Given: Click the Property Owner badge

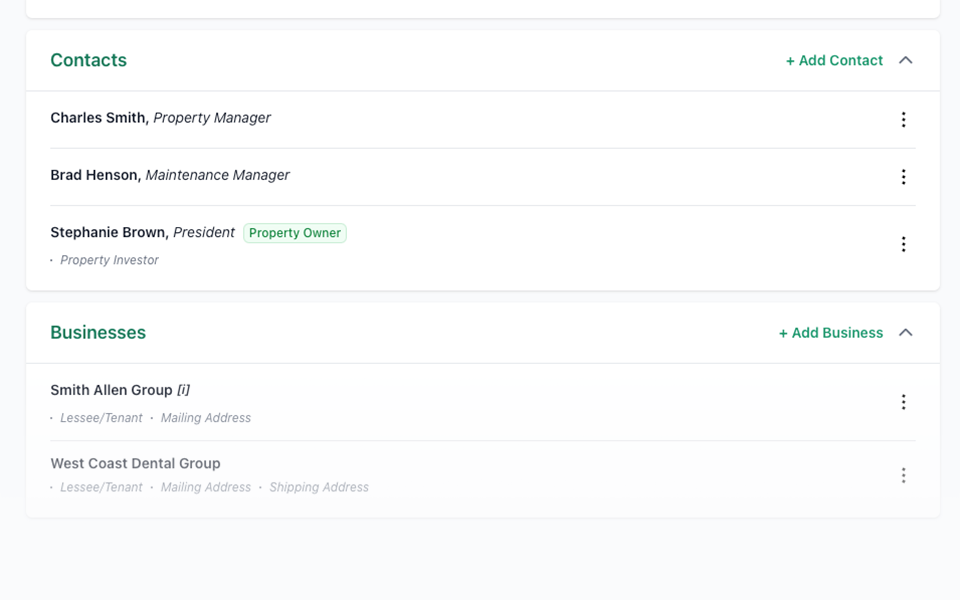Looking at the screenshot, I should coord(294,233).
